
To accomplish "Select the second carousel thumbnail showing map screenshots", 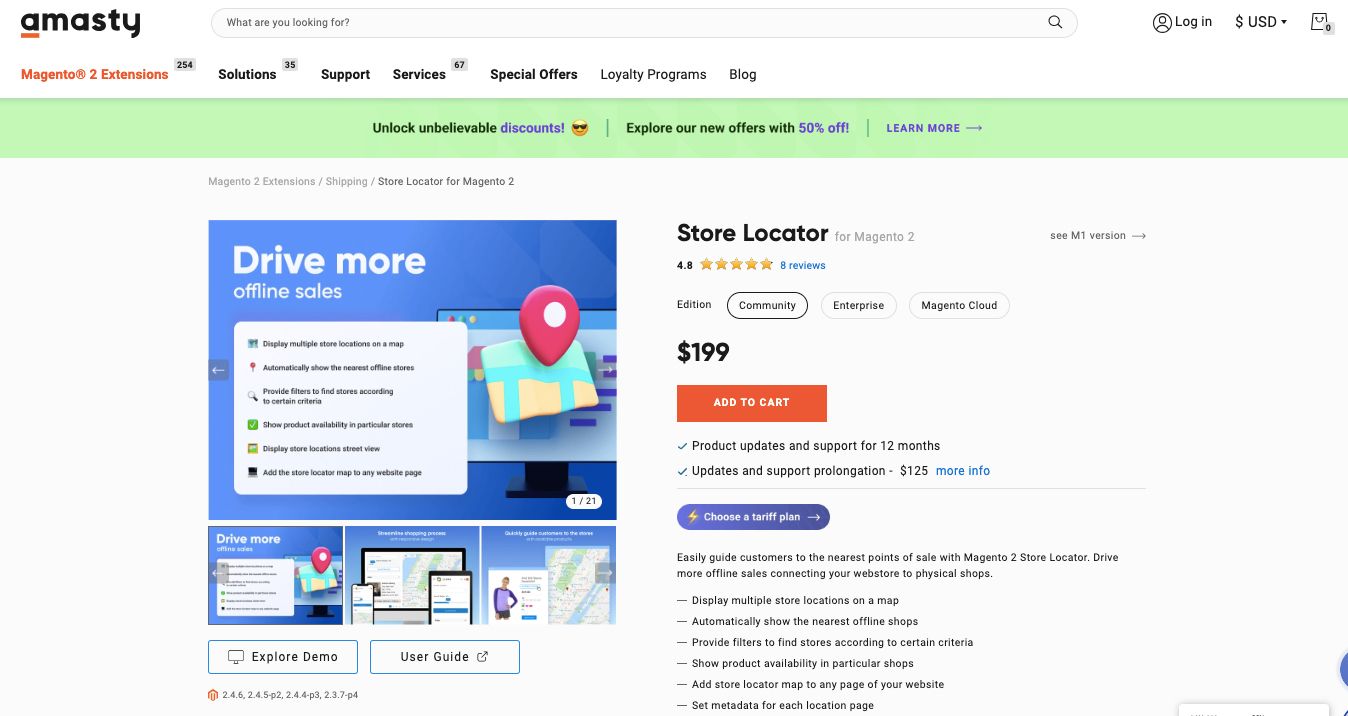I will click(x=412, y=574).
